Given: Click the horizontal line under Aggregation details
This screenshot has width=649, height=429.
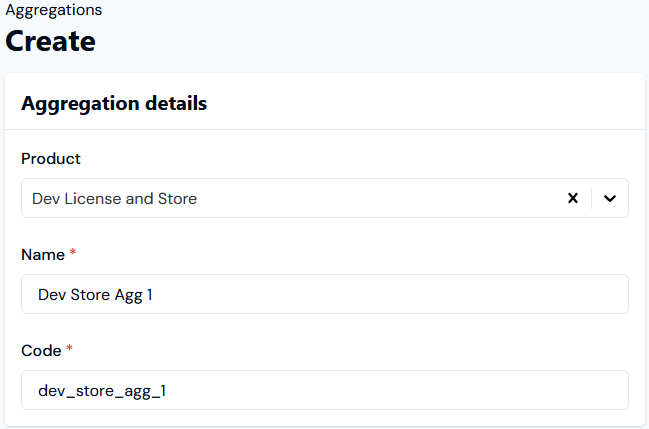Looking at the screenshot, I should tap(324, 129).
